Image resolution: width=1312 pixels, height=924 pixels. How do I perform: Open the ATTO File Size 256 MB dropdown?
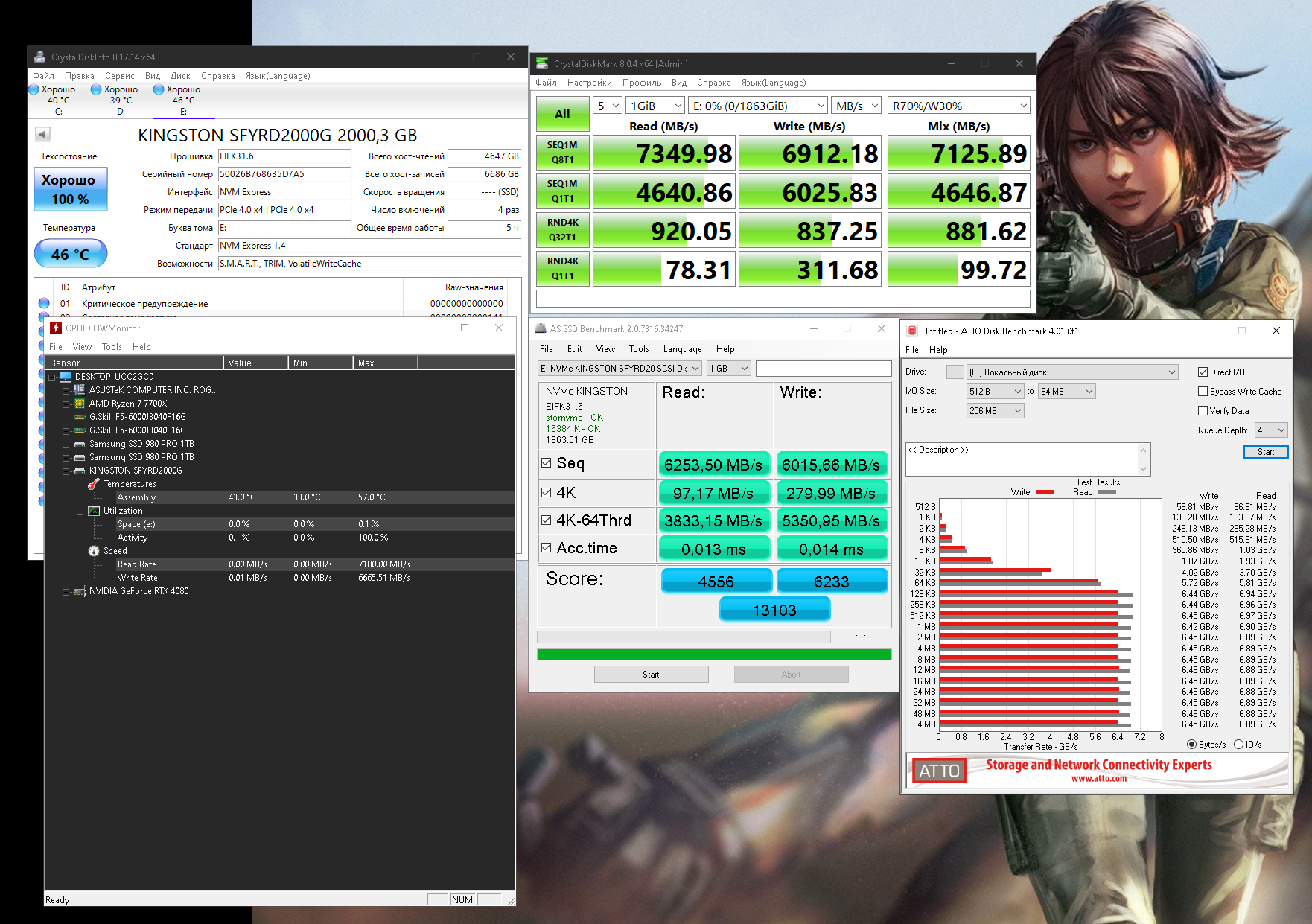(x=996, y=410)
